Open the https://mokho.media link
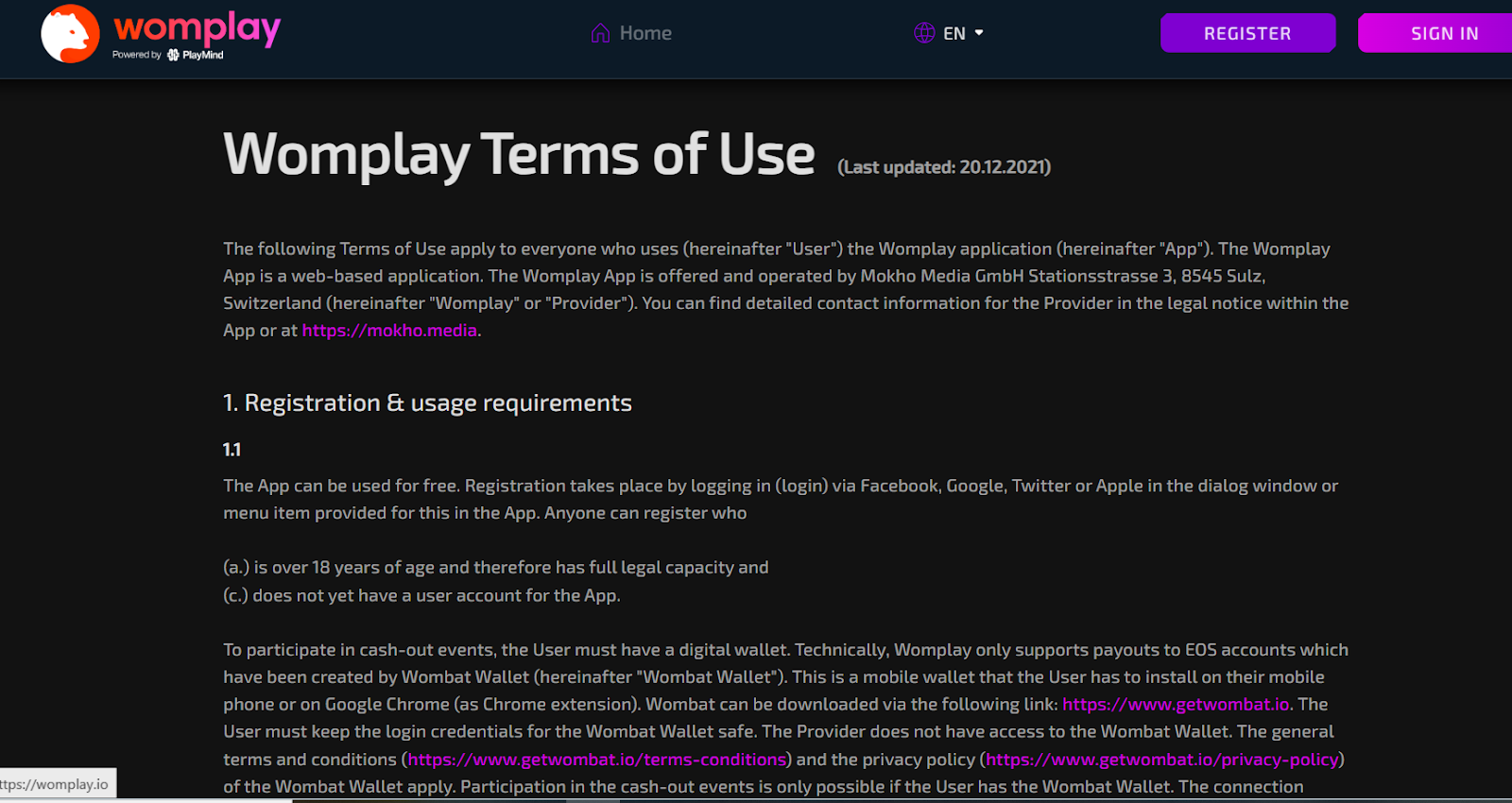This screenshot has width=1512, height=803. pos(389,331)
